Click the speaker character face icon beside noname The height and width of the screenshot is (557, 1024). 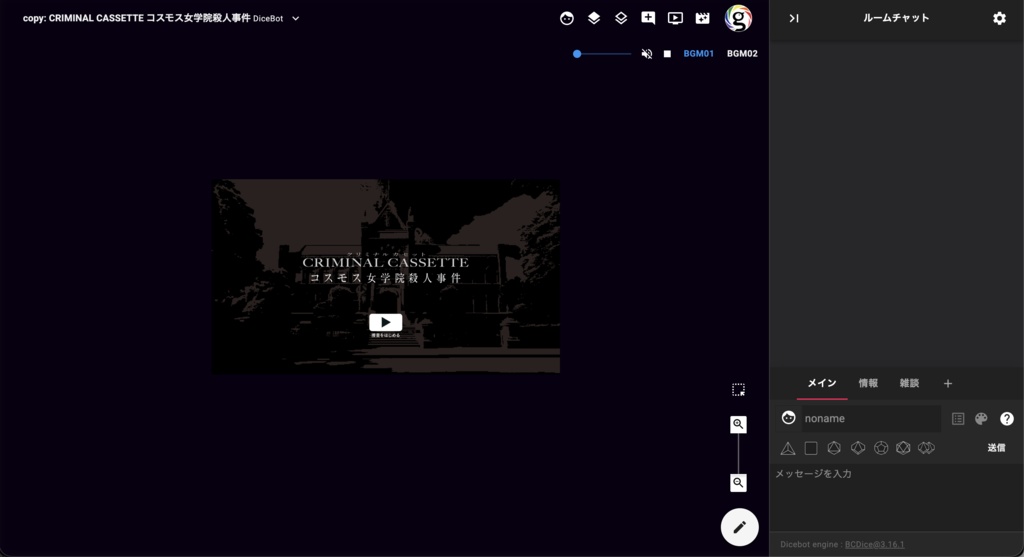[x=788, y=418]
